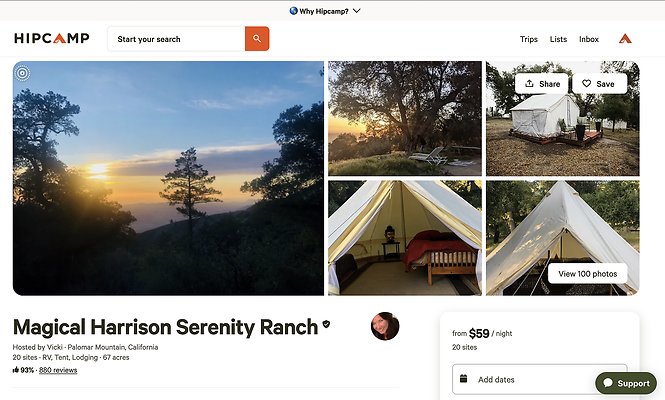Open host Vicki's profile photo
The width and height of the screenshot is (665, 400).
click(x=385, y=326)
